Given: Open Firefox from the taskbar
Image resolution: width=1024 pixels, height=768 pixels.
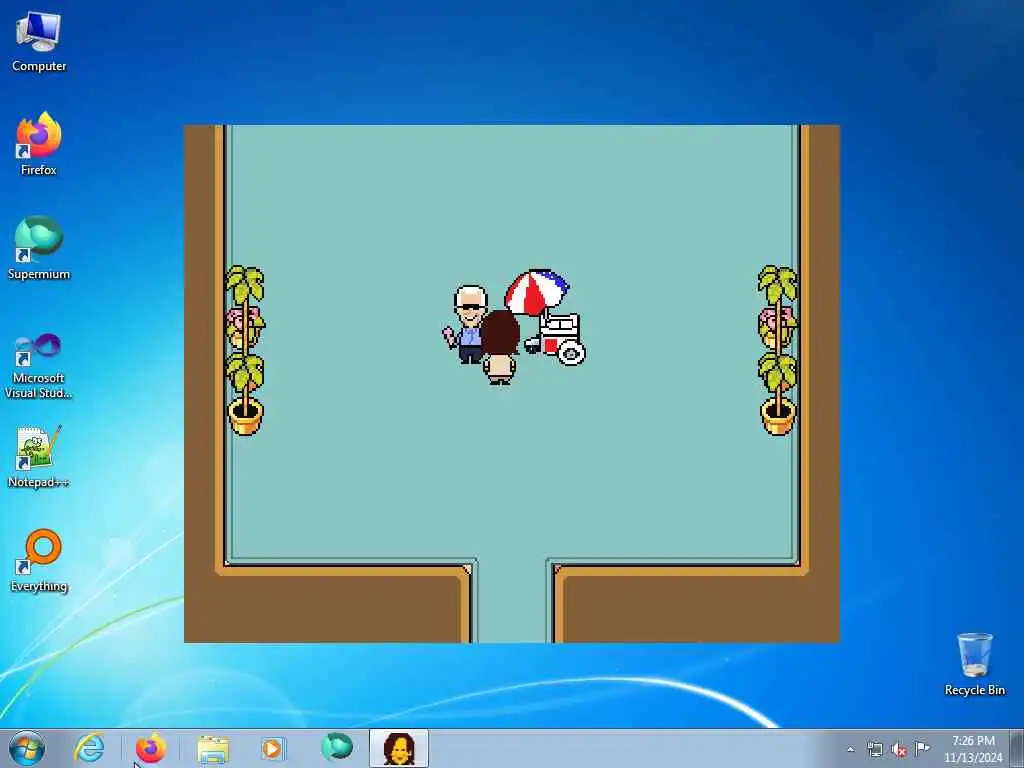Looking at the screenshot, I should point(150,748).
